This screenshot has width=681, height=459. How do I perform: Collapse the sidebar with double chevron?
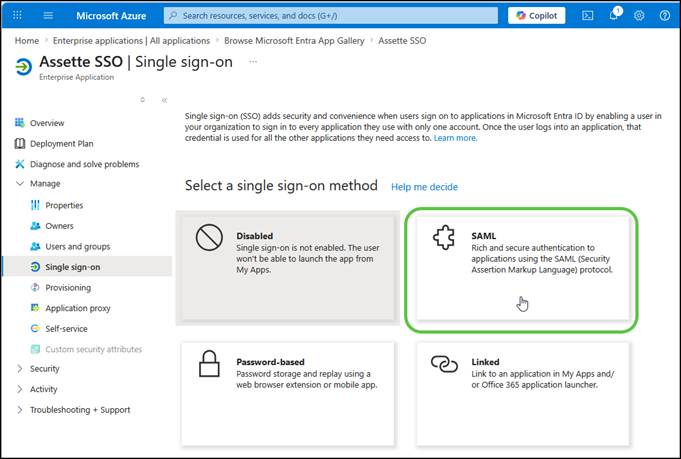tap(164, 100)
